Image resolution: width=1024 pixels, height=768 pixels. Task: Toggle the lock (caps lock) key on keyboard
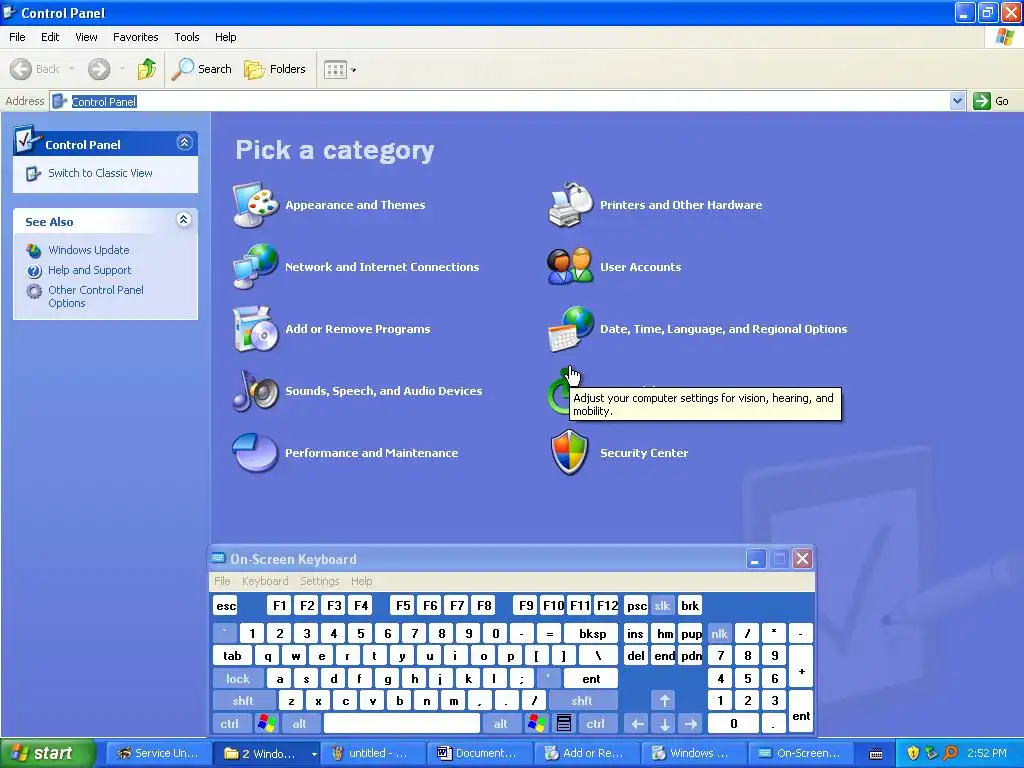pyautogui.click(x=238, y=679)
